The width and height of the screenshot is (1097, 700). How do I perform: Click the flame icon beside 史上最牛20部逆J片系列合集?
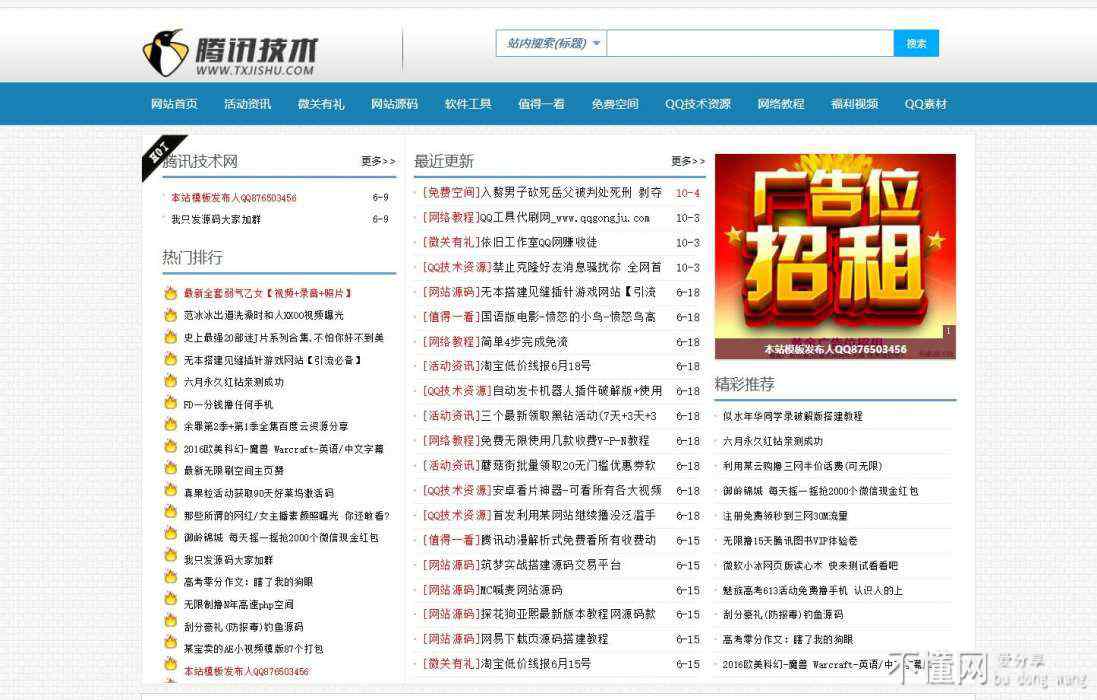pyautogui.click(x=171, y=337)
